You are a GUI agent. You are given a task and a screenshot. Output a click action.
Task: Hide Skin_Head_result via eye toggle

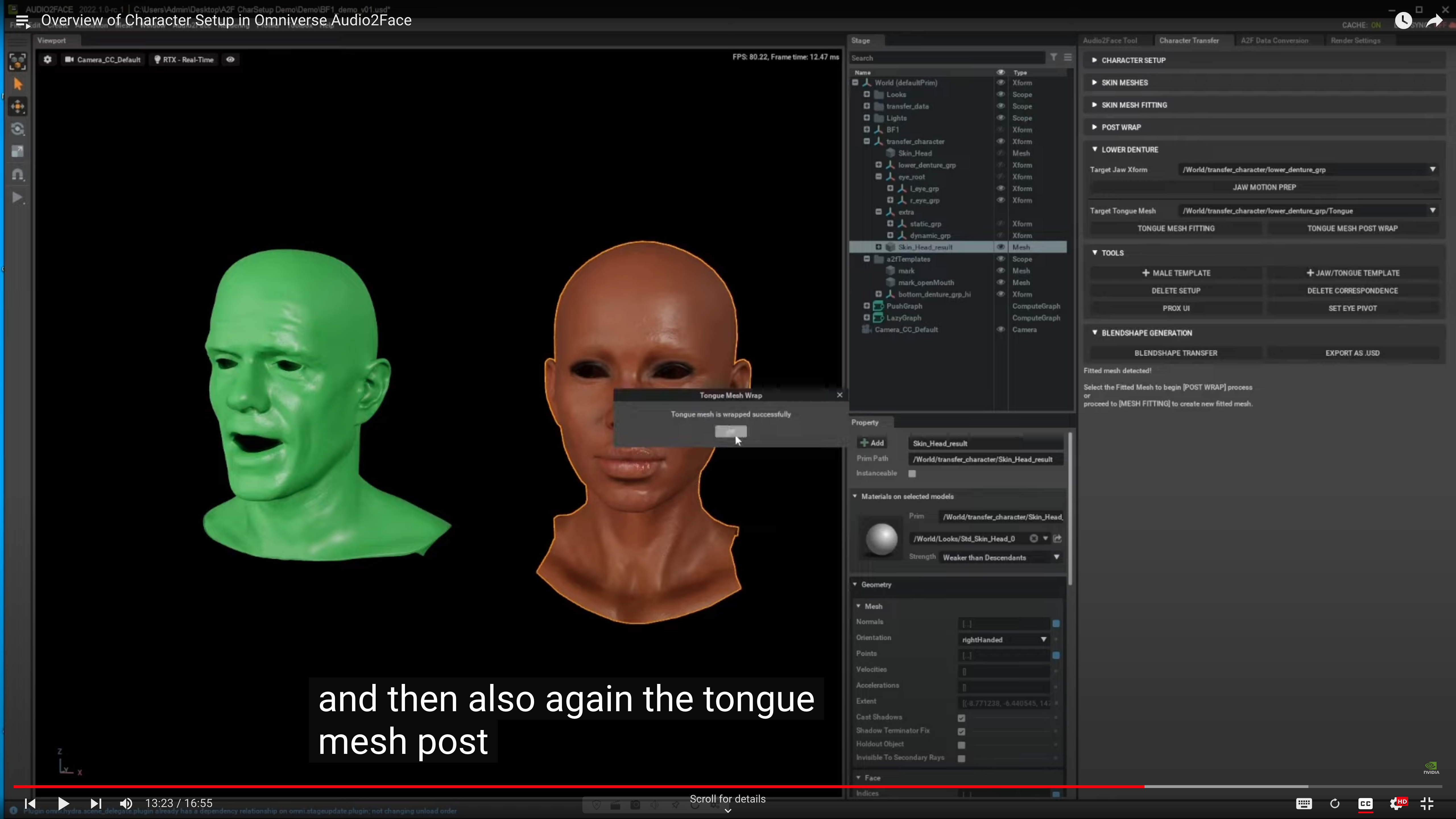[x=1000, y=247]
